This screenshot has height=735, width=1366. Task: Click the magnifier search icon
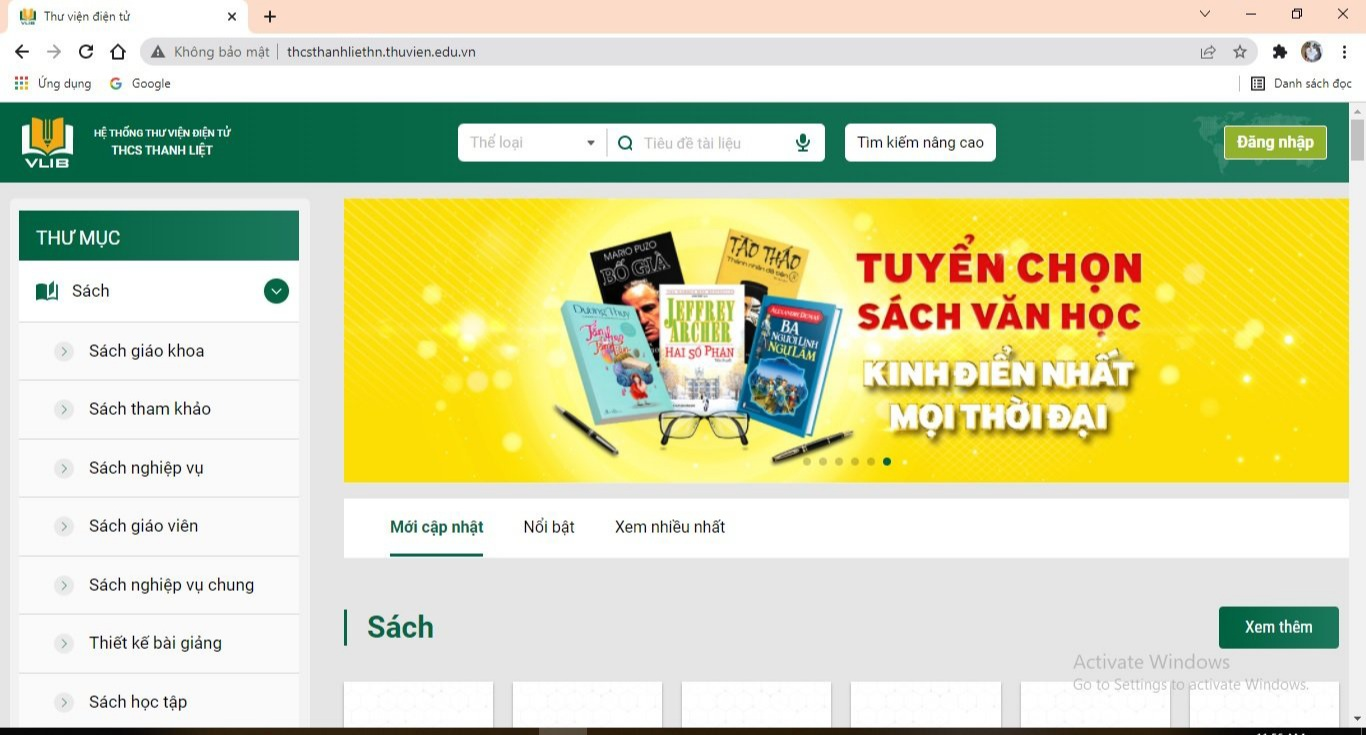[625, 143]
